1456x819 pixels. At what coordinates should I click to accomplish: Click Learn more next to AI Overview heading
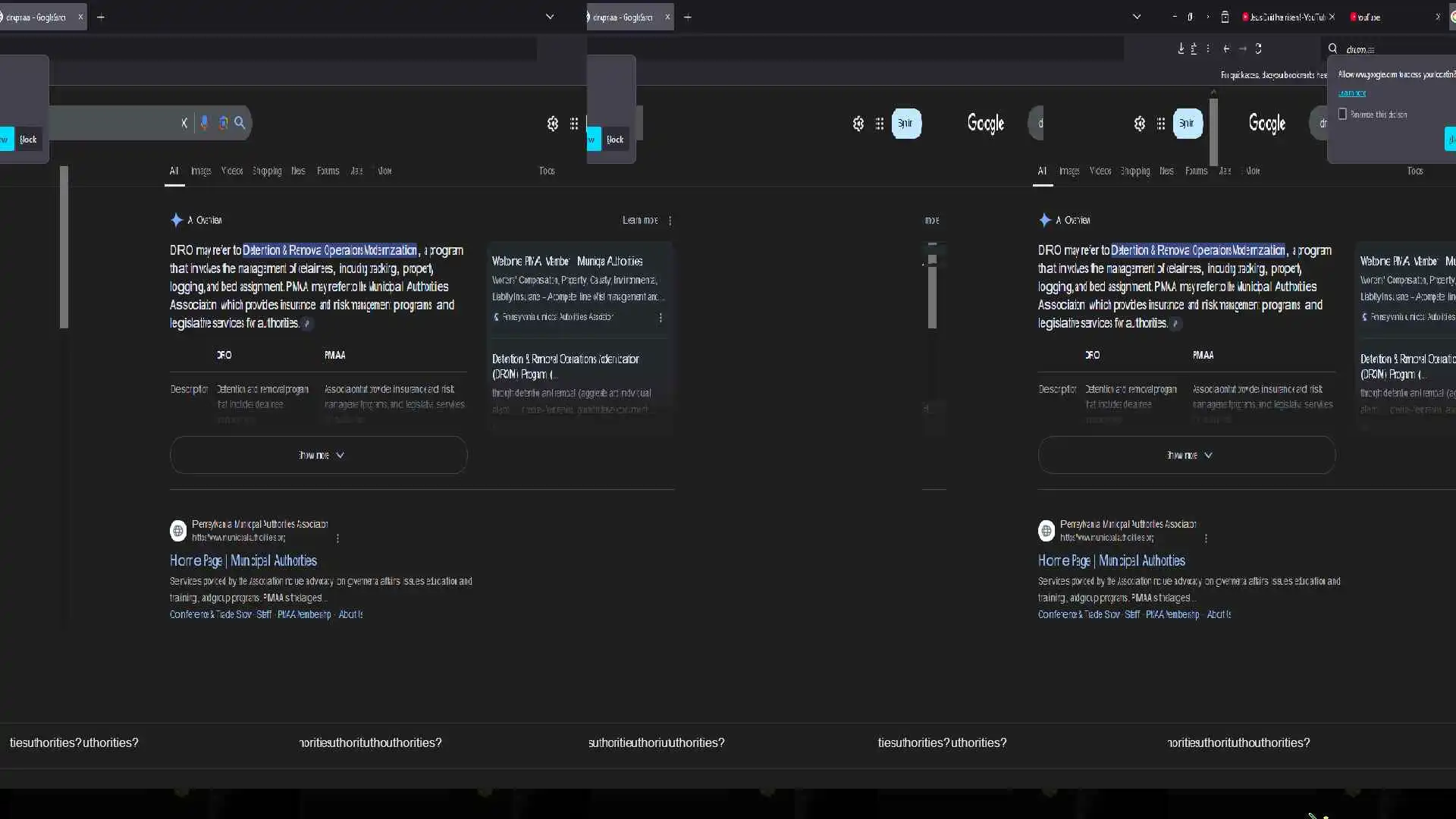(639, 221)
